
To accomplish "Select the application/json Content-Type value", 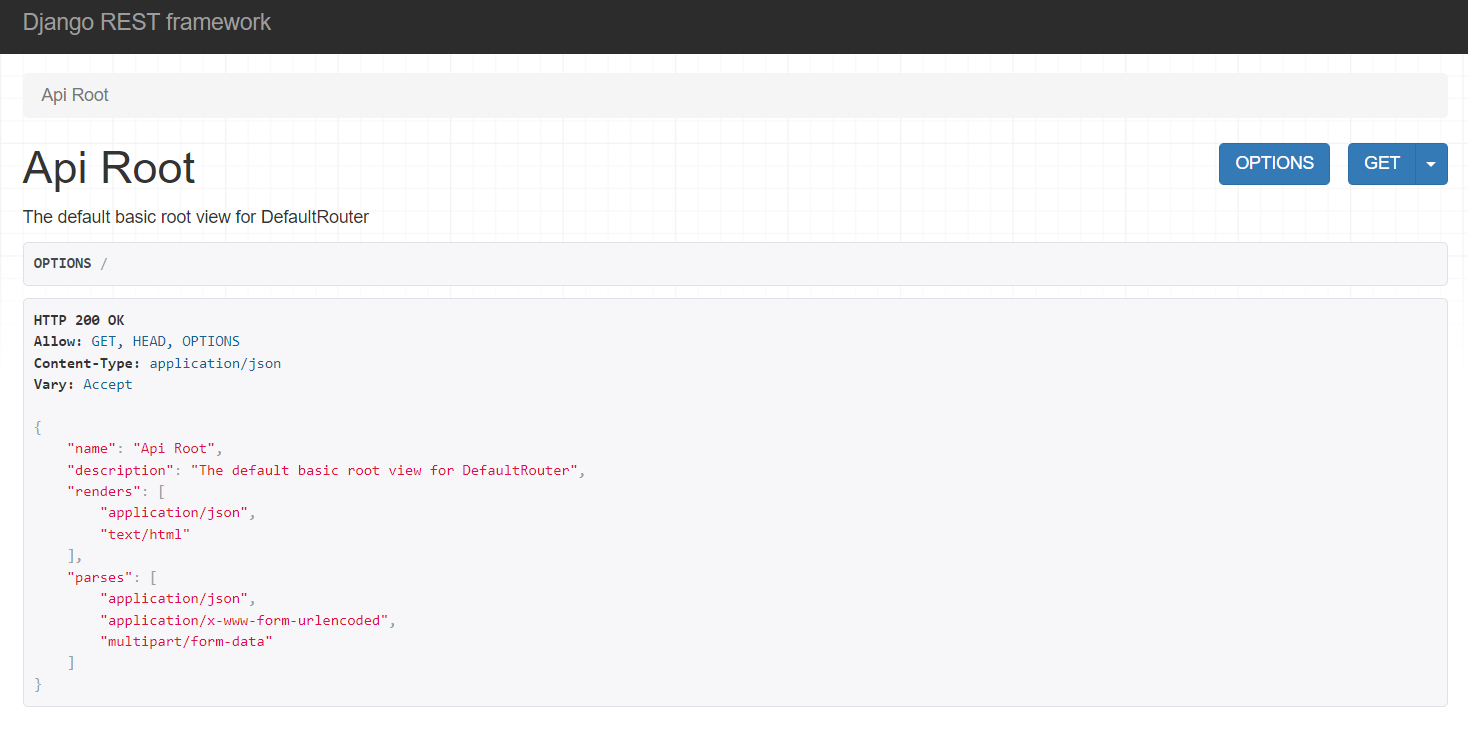I will point(215,363).
